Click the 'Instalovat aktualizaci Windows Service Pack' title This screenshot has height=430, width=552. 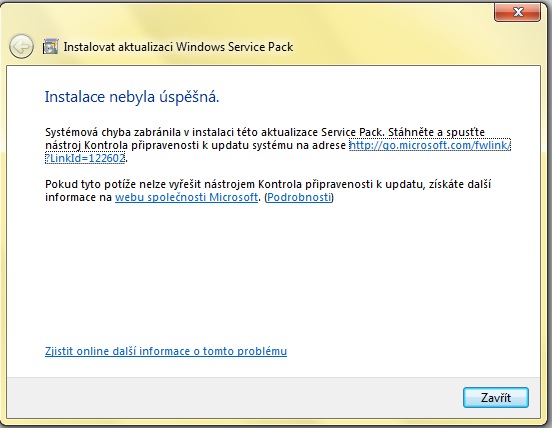pyautogui.click(x=178, y=47)
